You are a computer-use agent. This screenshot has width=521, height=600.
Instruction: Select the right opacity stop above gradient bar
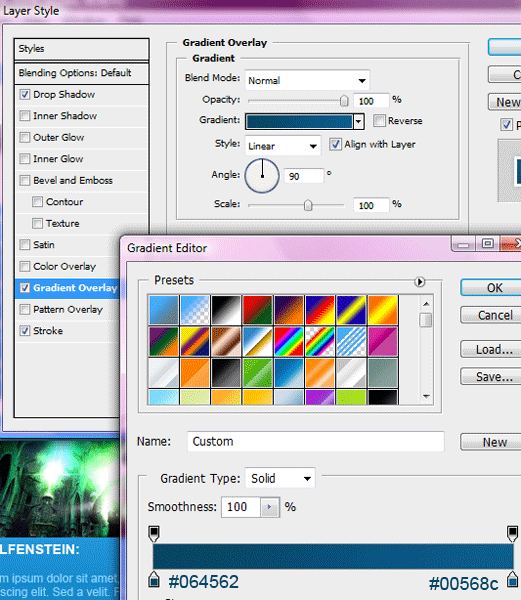512,533
